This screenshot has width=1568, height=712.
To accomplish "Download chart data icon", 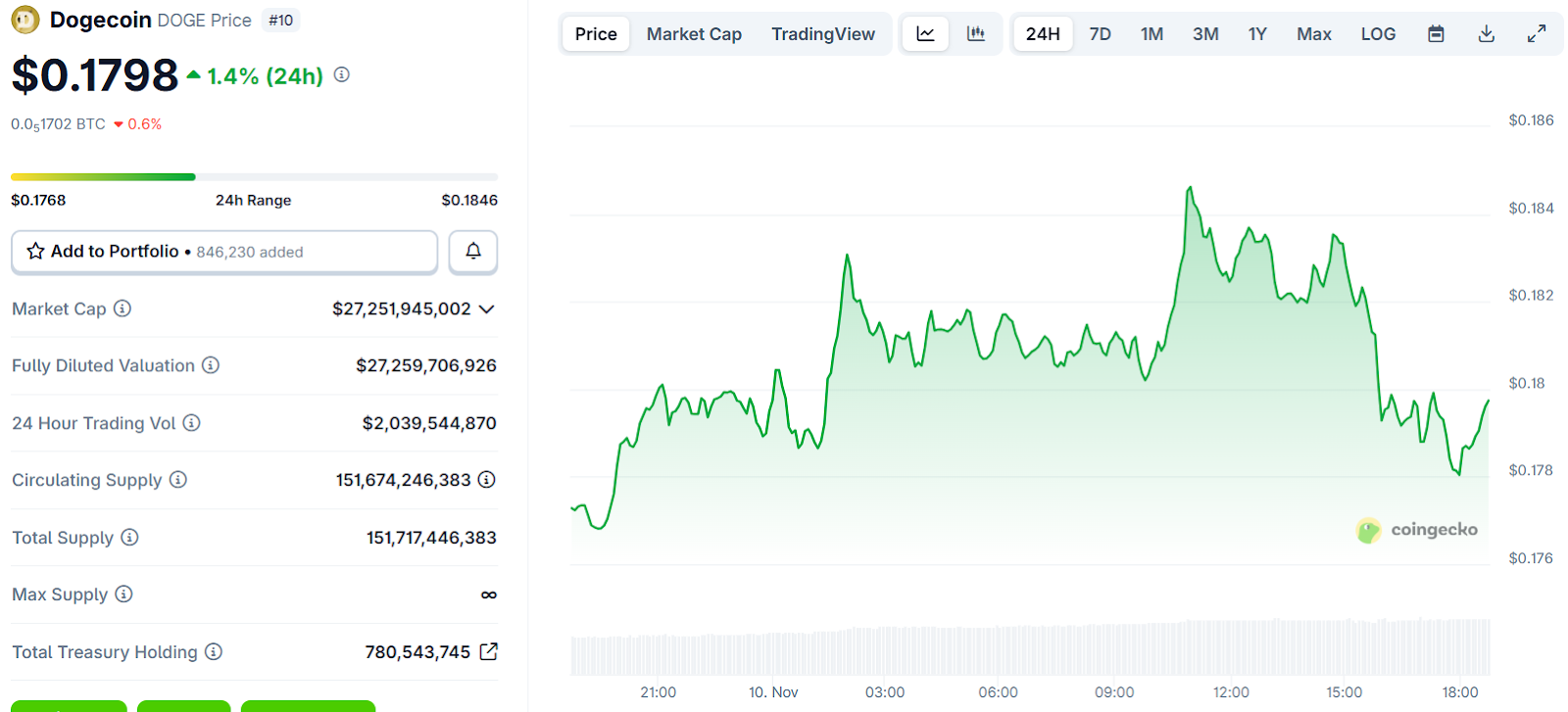I will (1487, 34).
